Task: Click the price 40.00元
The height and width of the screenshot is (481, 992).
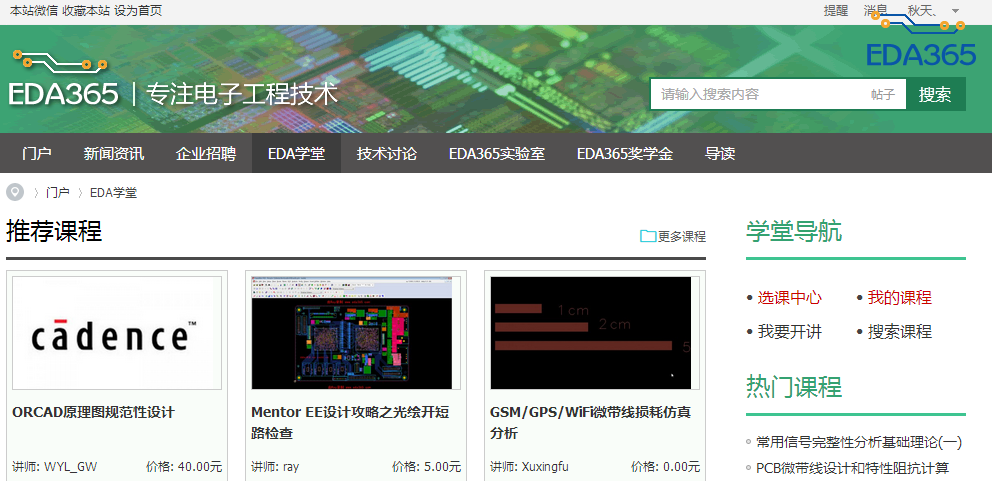Action: click(x=200, y=467)
